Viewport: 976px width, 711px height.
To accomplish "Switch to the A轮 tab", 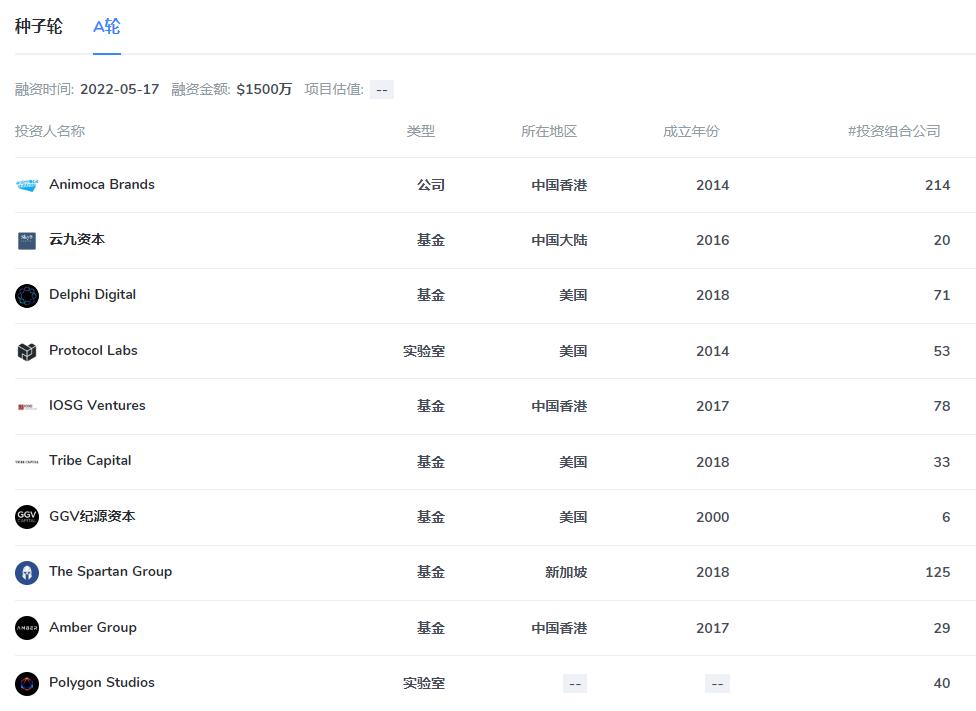I will point(107,27).
